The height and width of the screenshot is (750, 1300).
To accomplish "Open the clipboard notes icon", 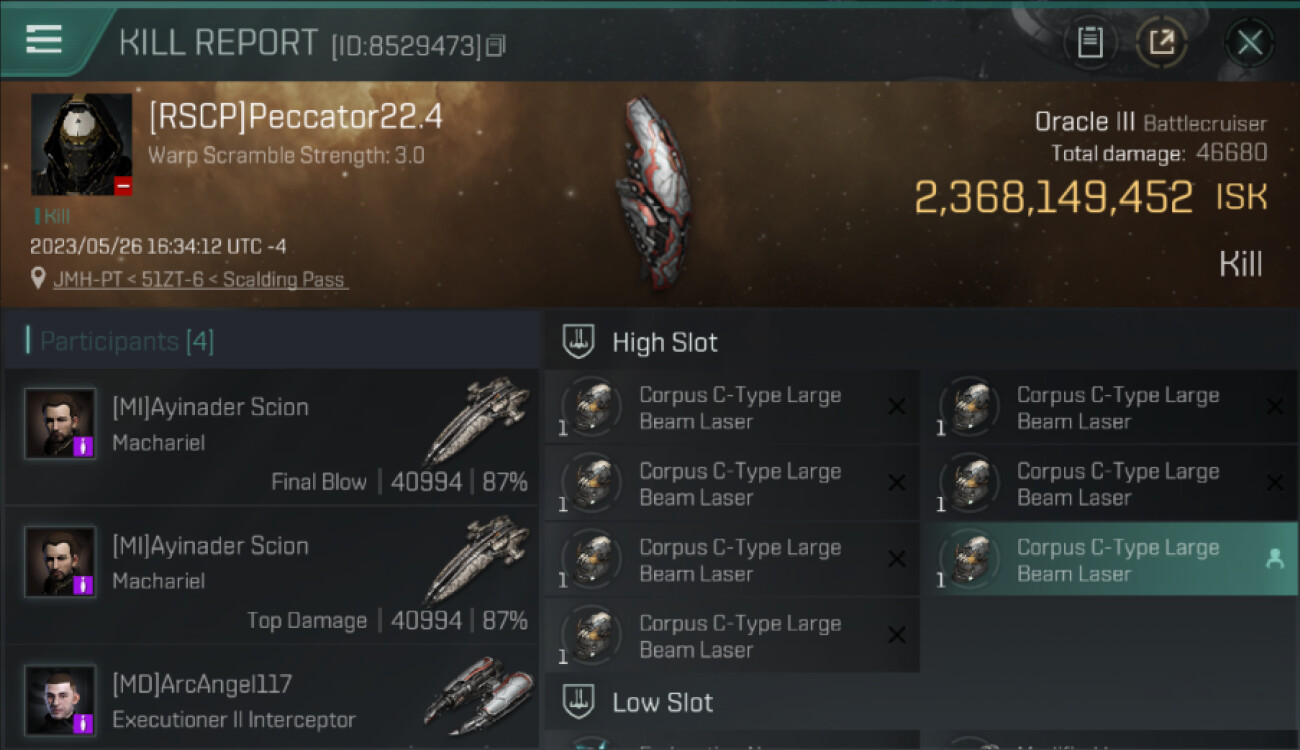I will 1090,43.
